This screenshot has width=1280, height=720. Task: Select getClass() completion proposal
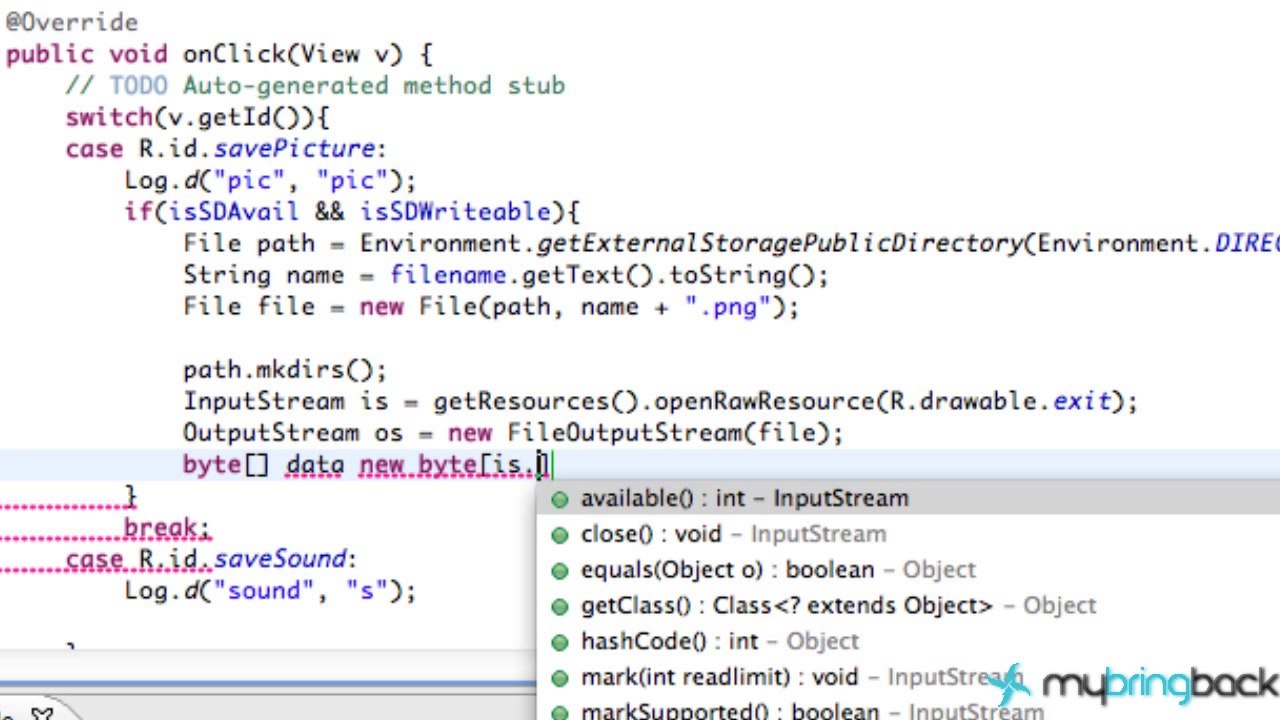pyautogui.click(x=908, y=606)
